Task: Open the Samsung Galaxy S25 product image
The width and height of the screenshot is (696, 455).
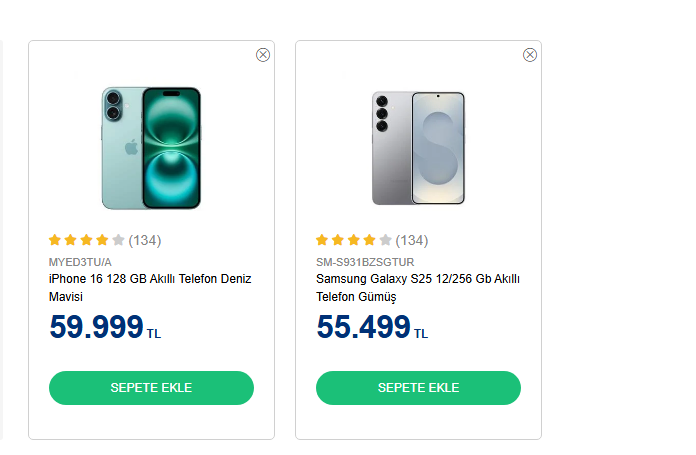Action: 418,147
